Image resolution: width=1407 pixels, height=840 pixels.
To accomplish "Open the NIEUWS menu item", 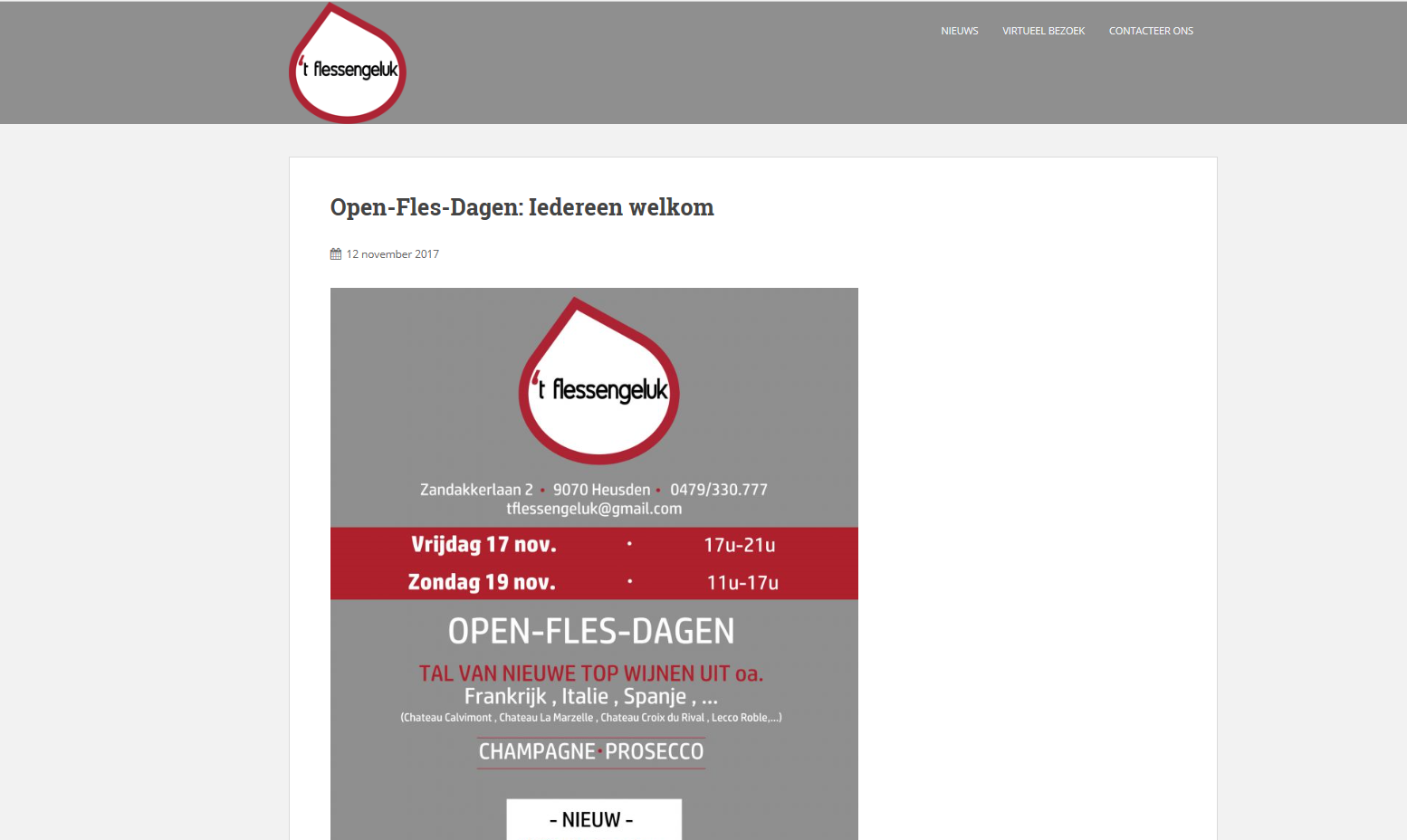I will click(960, 31).
